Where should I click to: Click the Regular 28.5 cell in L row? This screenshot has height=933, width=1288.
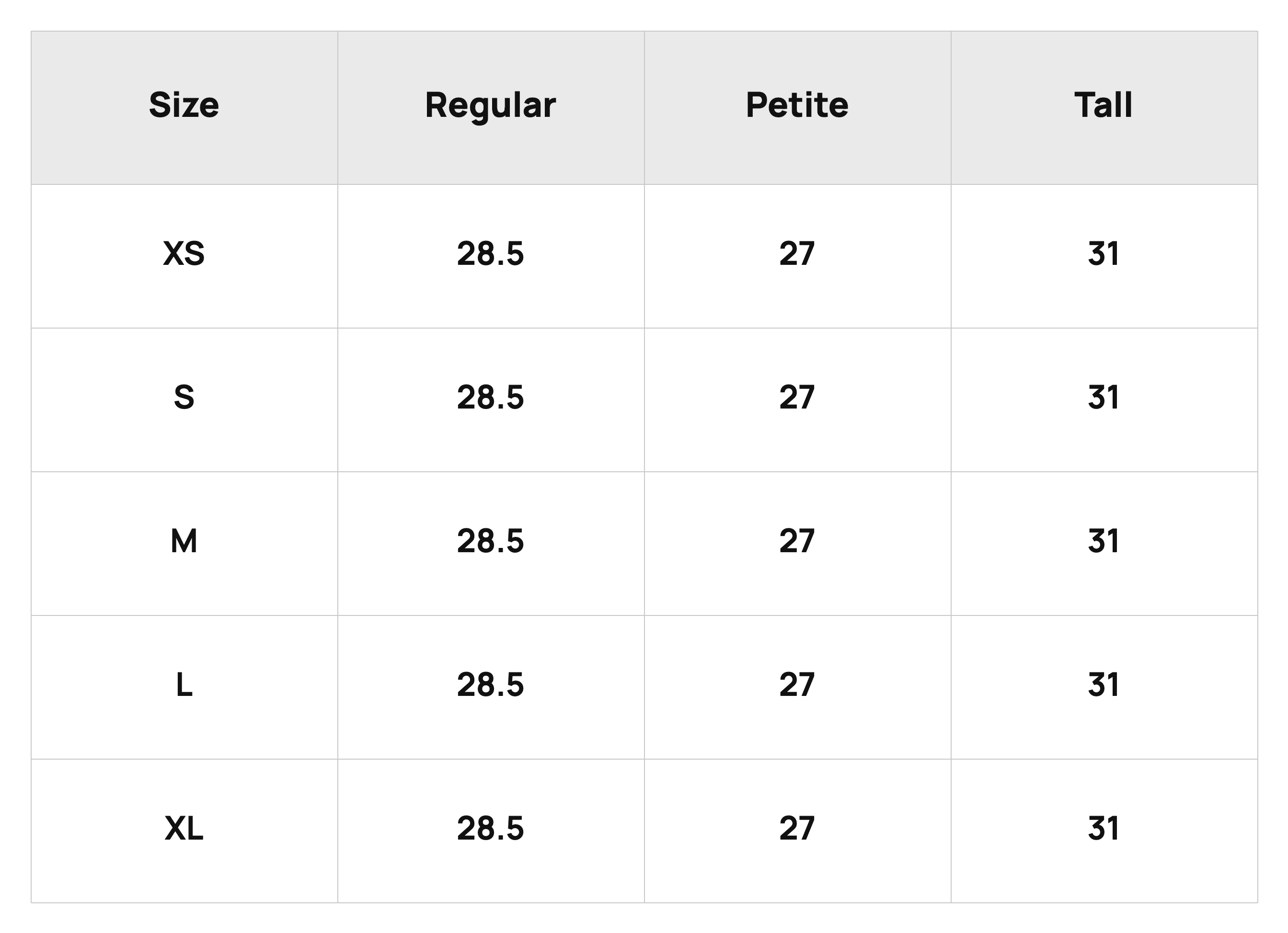(x=491, y=684)
